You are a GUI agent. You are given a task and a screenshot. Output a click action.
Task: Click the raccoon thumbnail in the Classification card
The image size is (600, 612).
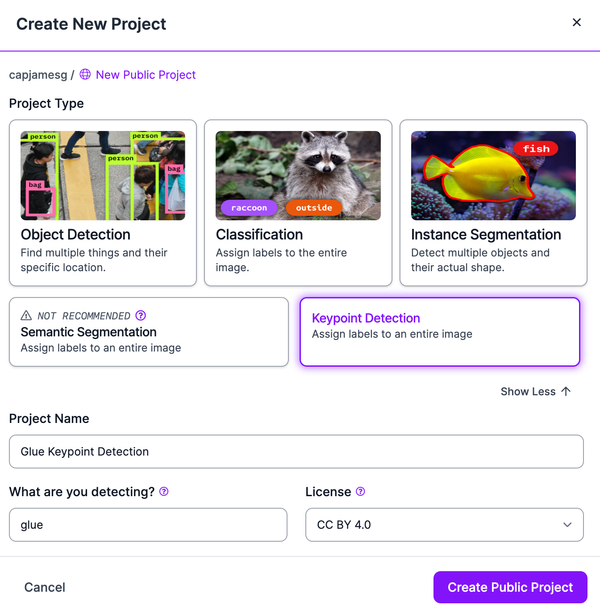pos(297,175)
